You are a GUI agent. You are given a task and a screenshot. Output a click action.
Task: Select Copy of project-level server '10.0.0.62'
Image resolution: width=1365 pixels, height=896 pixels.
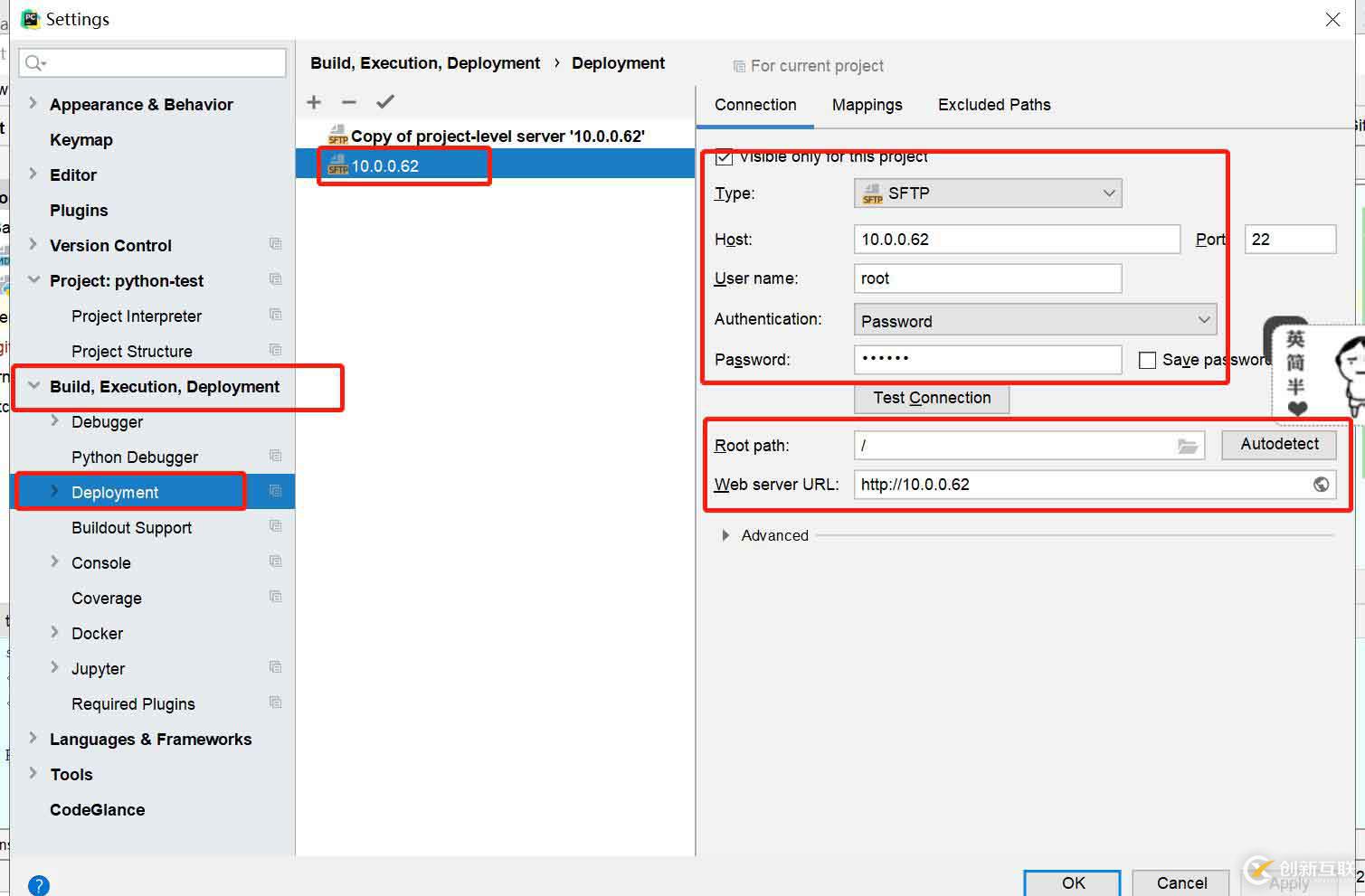pos(495,136)
